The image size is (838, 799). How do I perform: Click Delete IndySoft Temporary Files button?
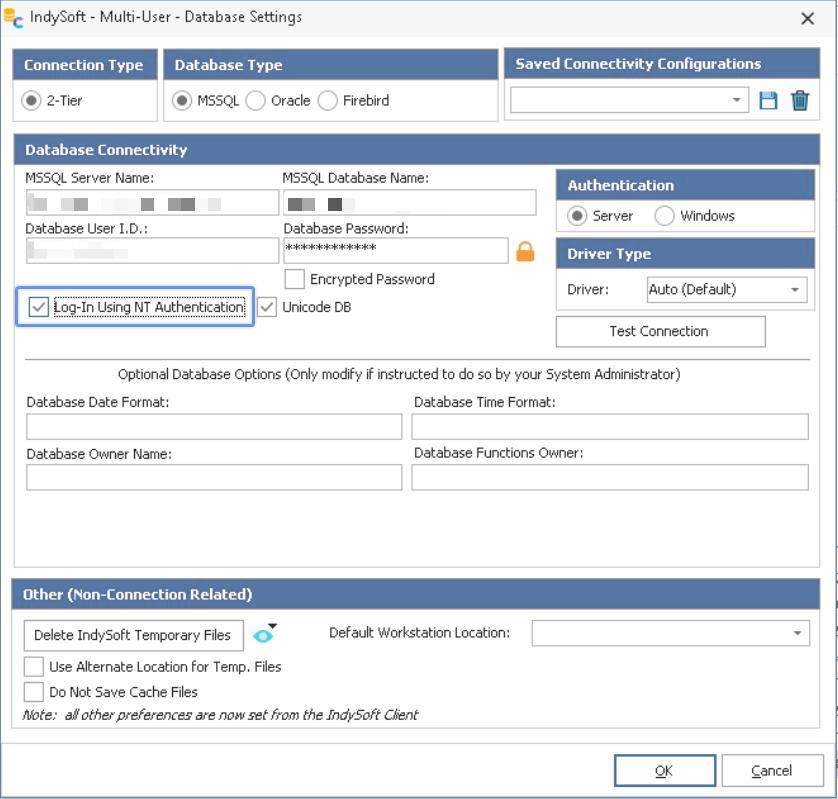134,635
